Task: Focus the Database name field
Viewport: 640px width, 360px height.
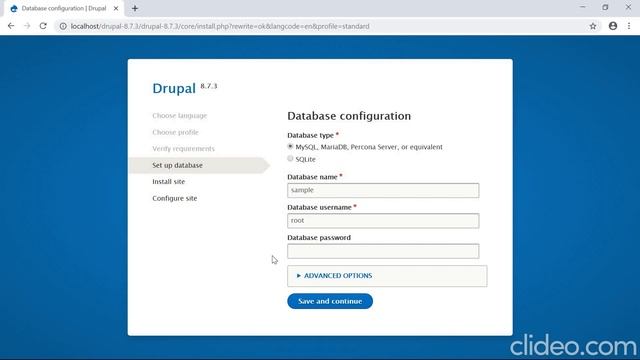Action: coord(383,190)
